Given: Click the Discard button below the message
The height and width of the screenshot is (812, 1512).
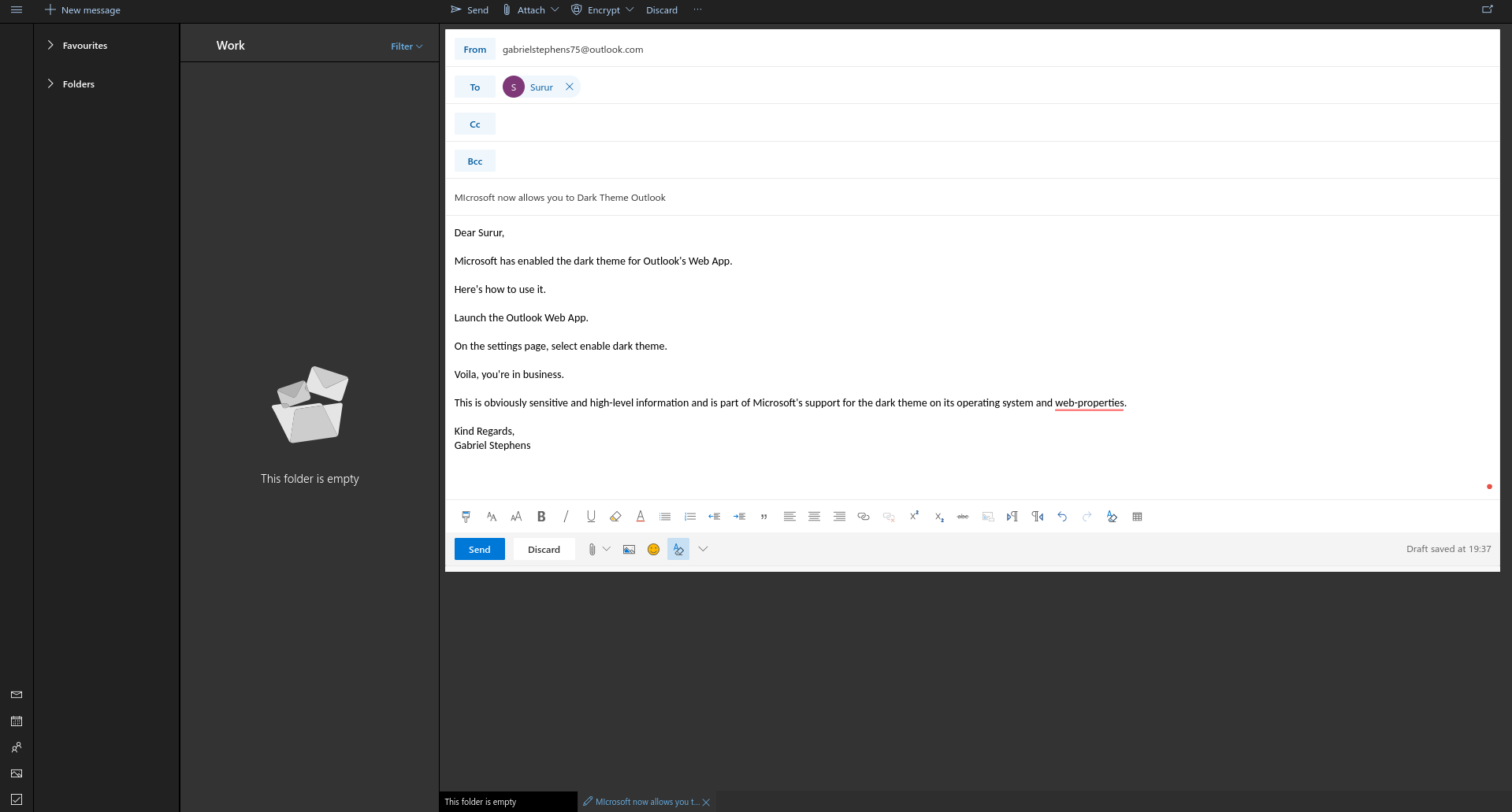Looking at the screenshot, I should (x=544, y=549).
